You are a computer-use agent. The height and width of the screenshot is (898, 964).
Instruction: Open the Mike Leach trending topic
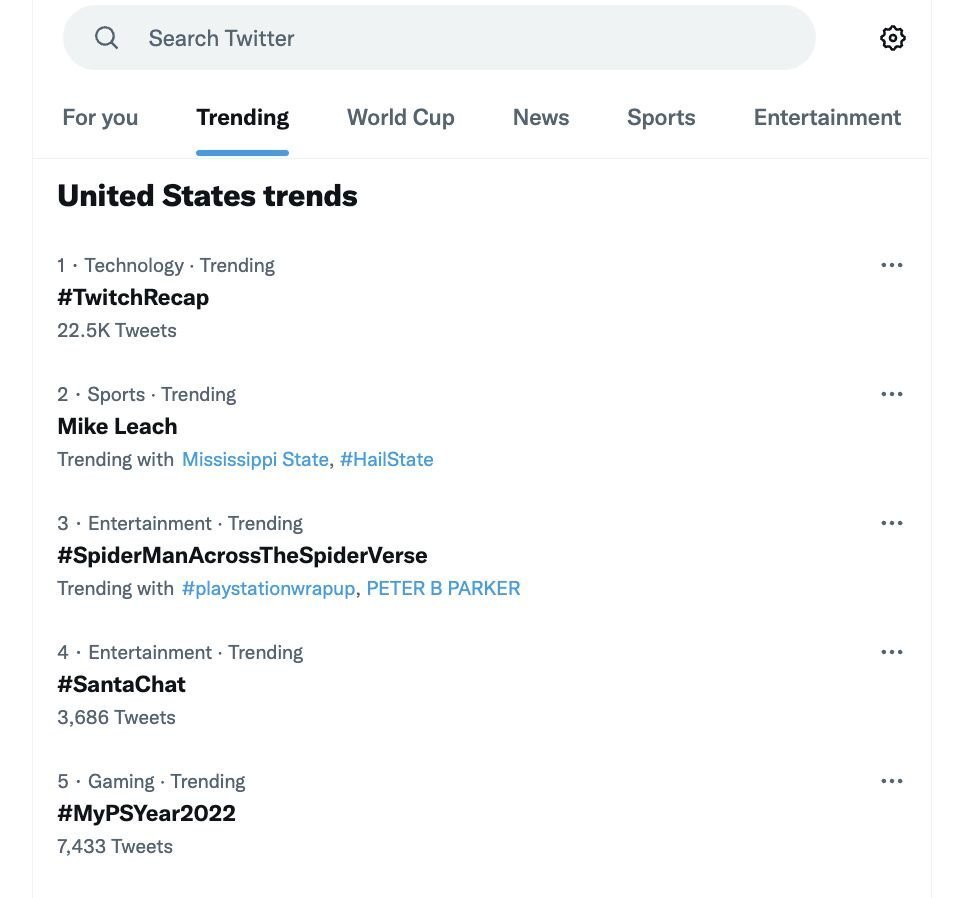click(x=117, y=427)
